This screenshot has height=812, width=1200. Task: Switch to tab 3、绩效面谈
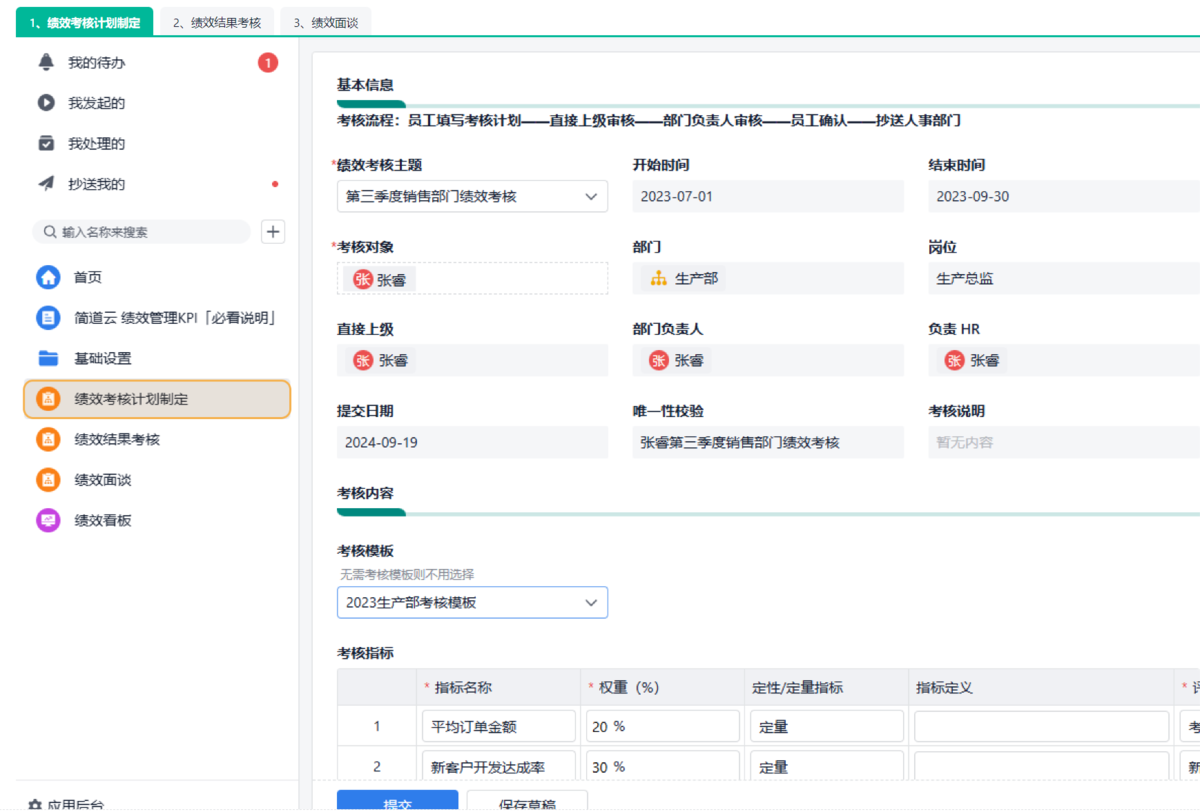pyautogui.click(x=326, y=22)
